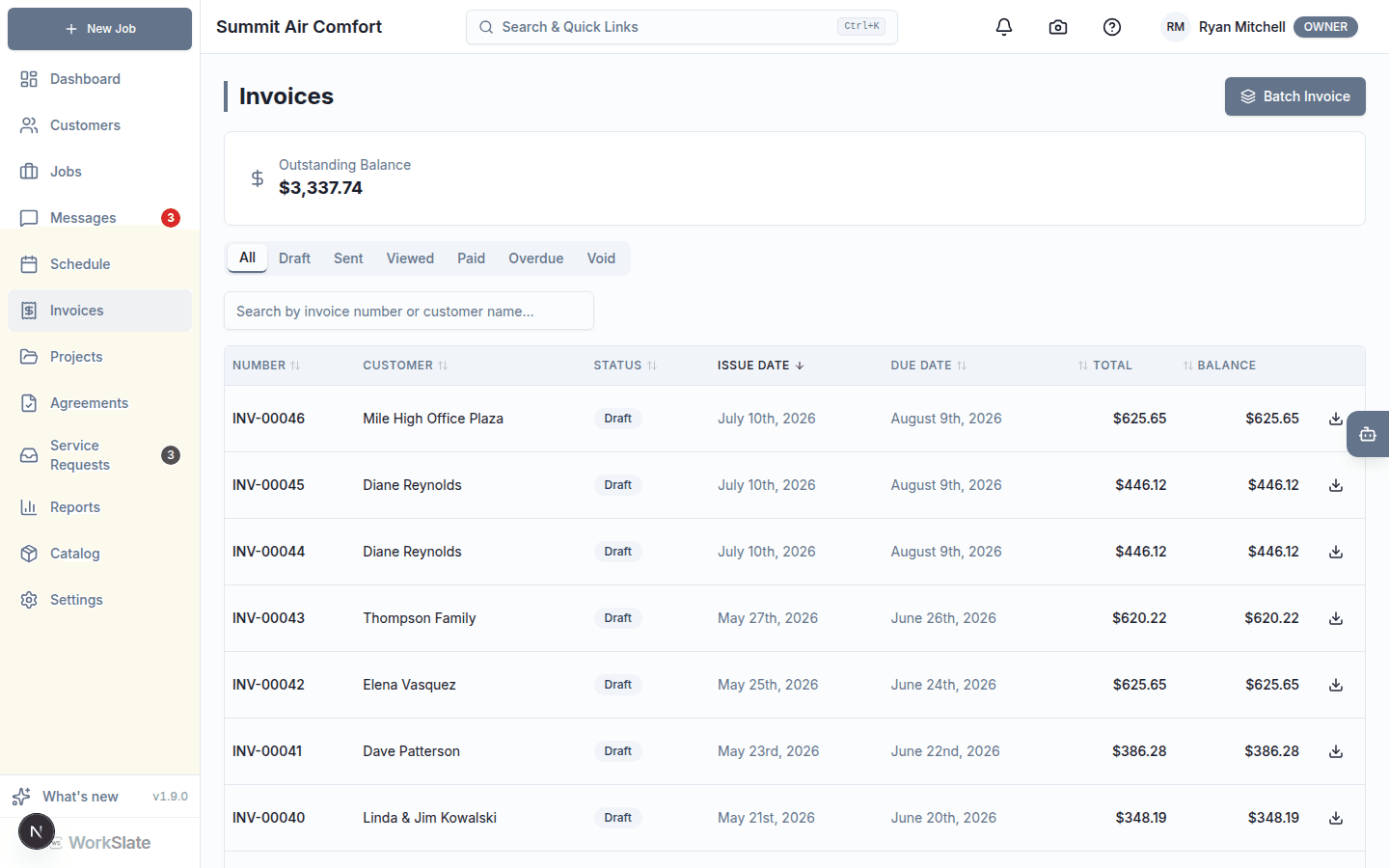Sort table by STATUS column
1389x868 pixels.
(x=625, y=366)
